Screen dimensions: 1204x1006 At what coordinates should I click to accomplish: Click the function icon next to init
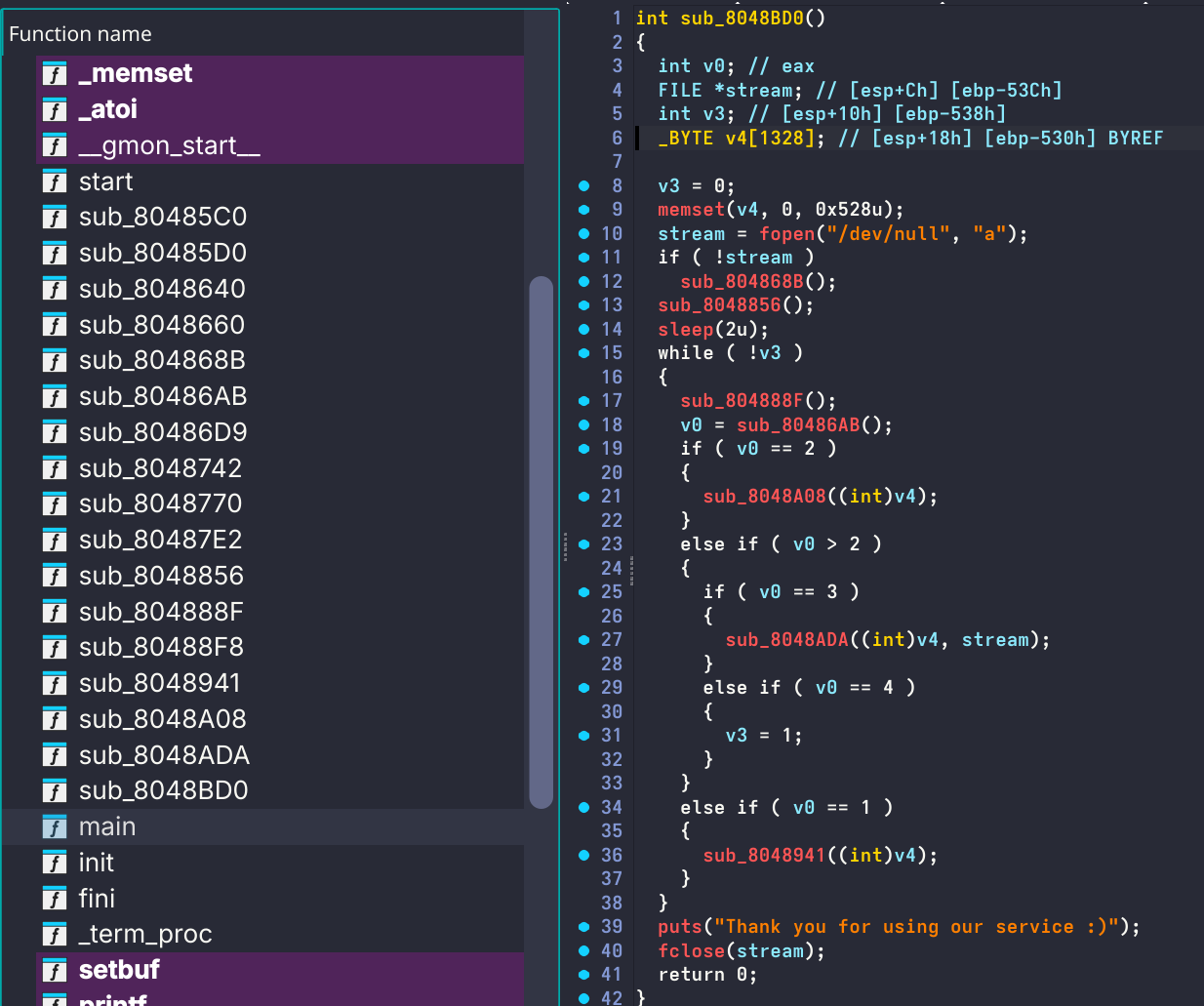[55, 863]
